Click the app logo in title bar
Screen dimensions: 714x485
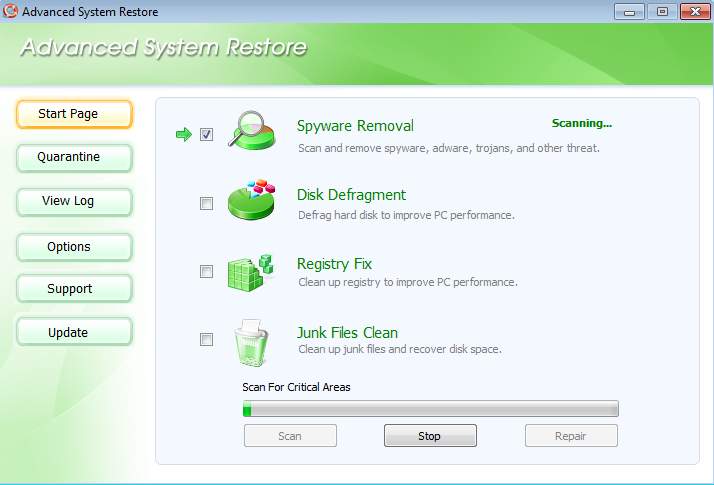pyautogui.click(x=10, y=11)
